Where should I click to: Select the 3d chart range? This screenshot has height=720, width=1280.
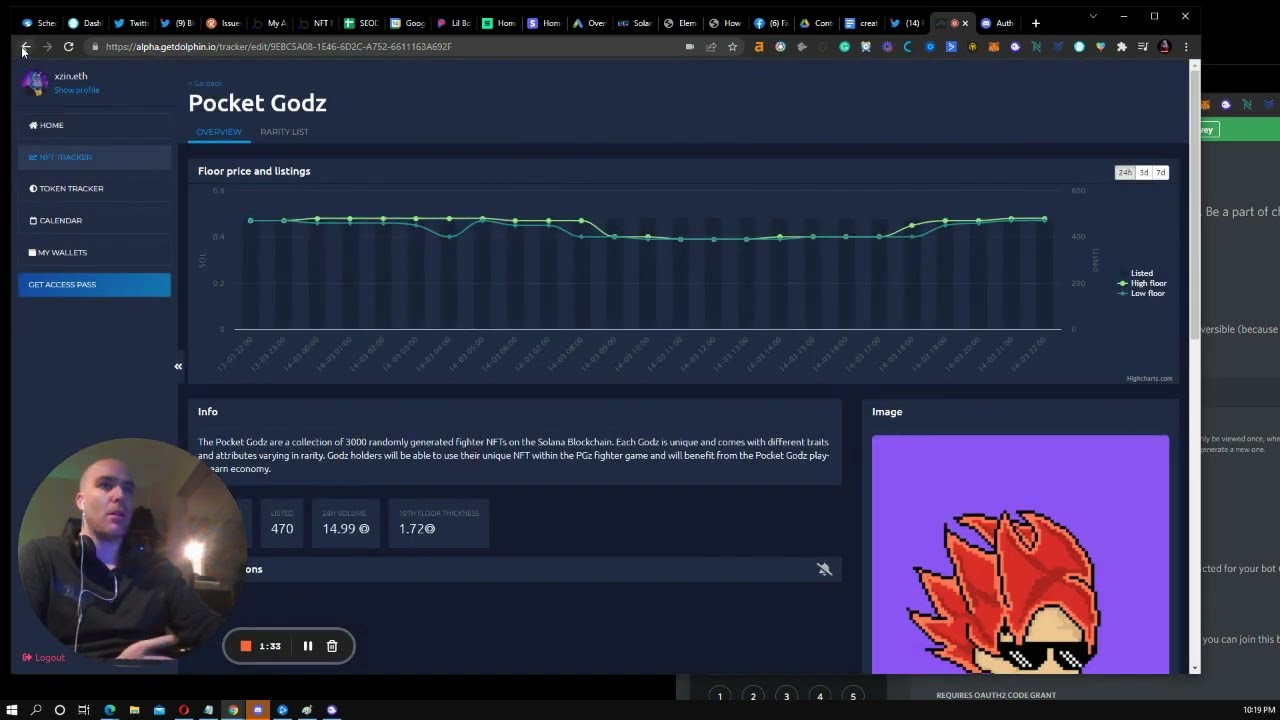pyautogui.click(x=1144, y=173)
